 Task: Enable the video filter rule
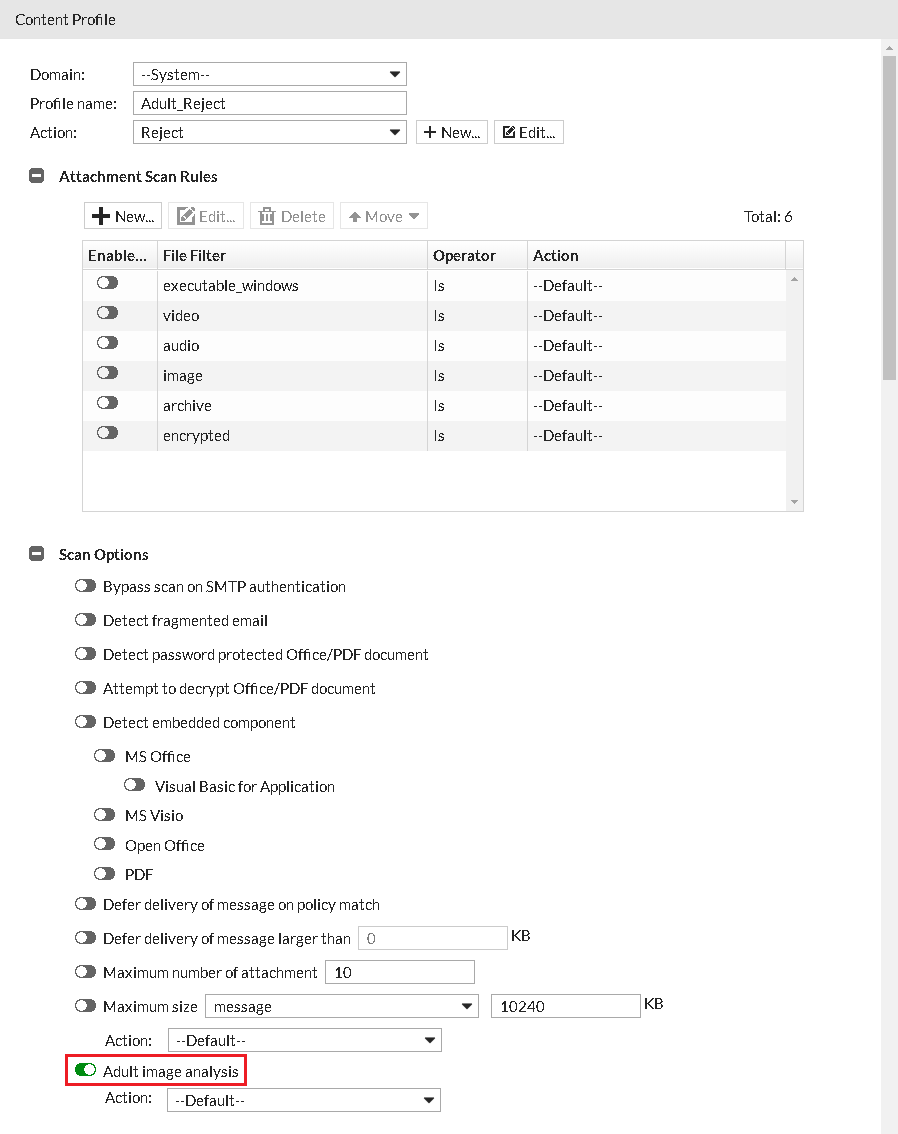click(x=107, y=314)
